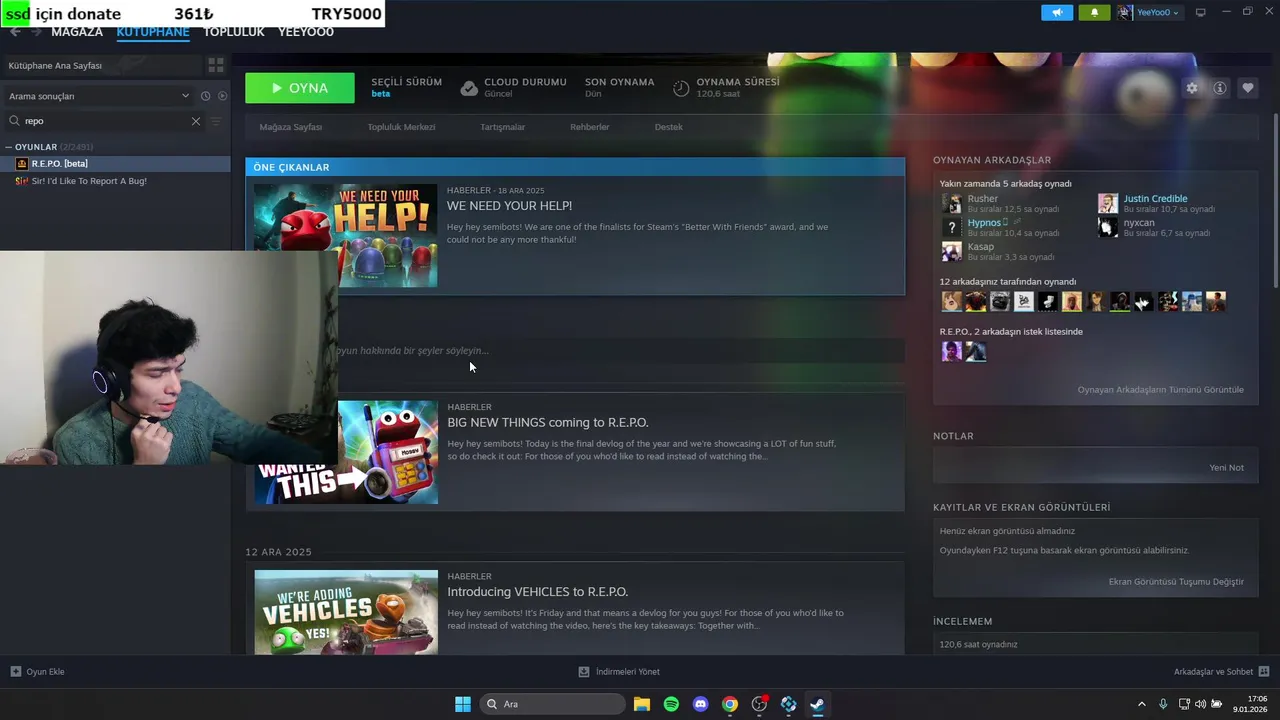
Task: Open the game settings gear icon
Action: [x=1192, y=88]
